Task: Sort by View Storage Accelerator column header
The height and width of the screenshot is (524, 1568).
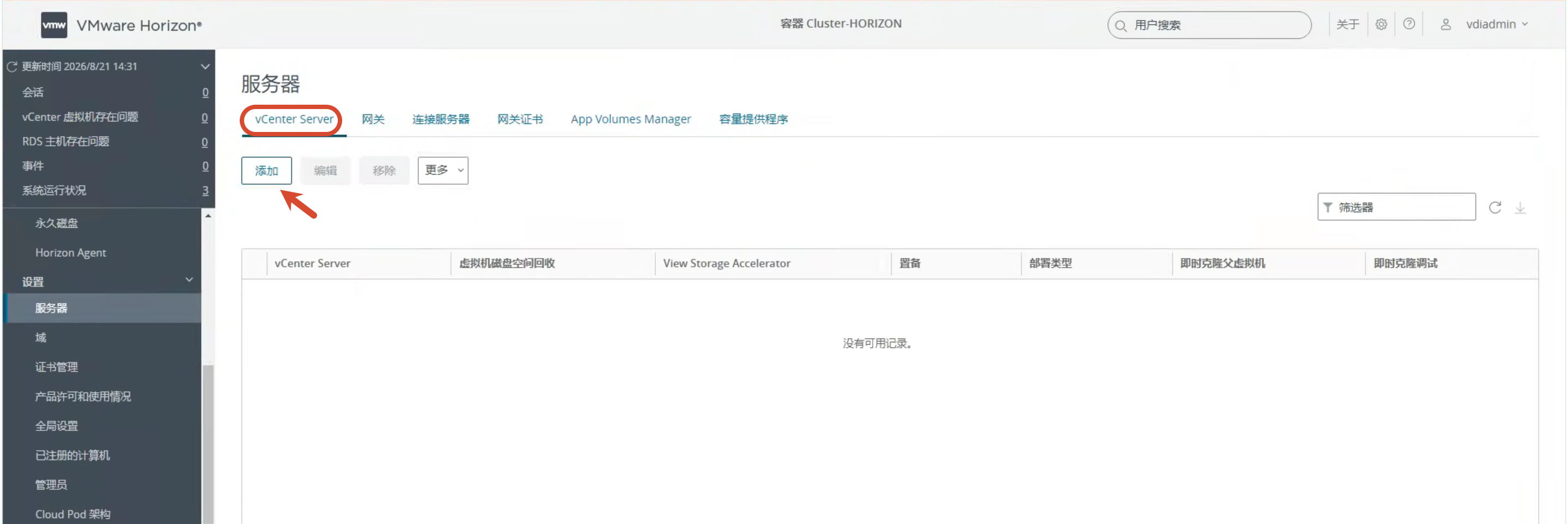Action: point(726,263)
